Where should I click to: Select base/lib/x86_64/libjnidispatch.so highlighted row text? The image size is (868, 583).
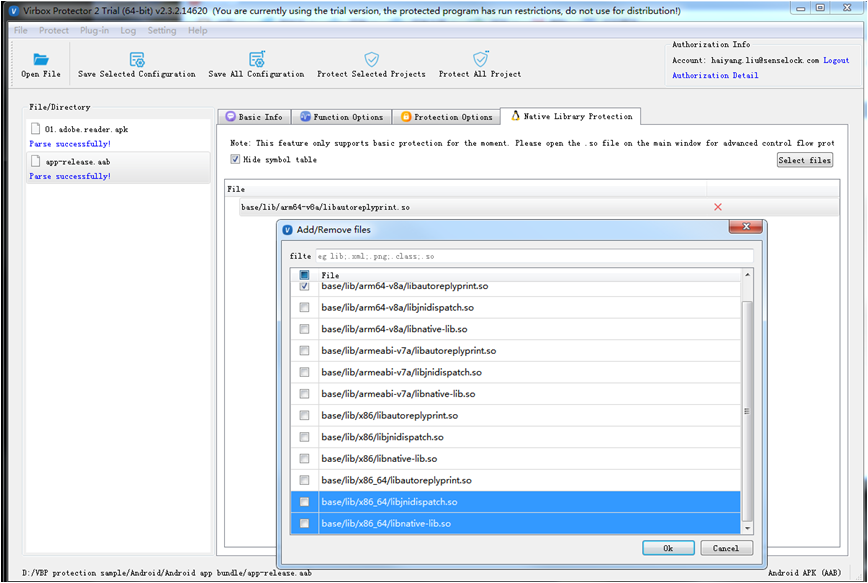[x=389, y=502]
